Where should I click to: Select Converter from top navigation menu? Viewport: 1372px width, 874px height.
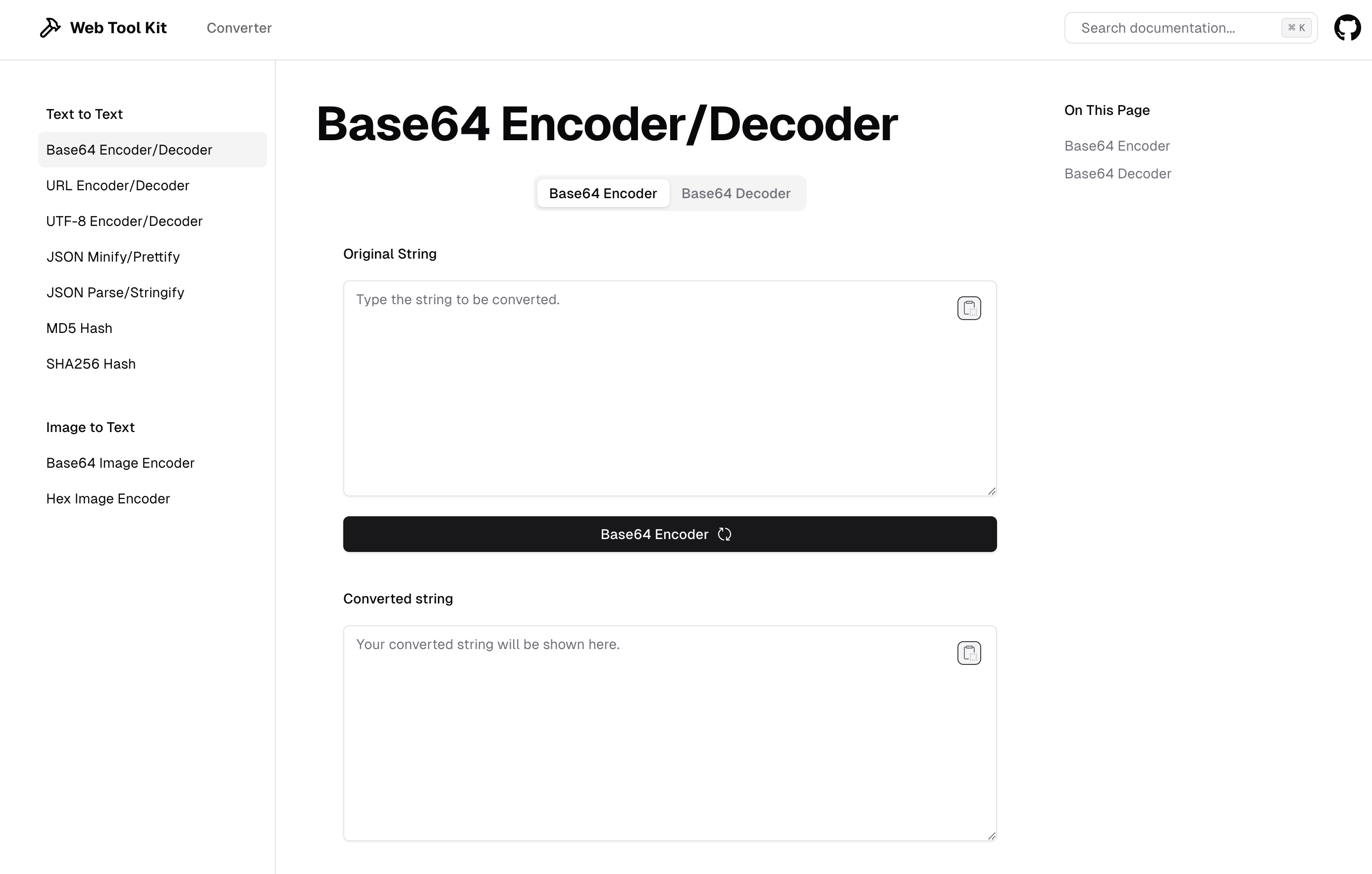coord(239,27)
